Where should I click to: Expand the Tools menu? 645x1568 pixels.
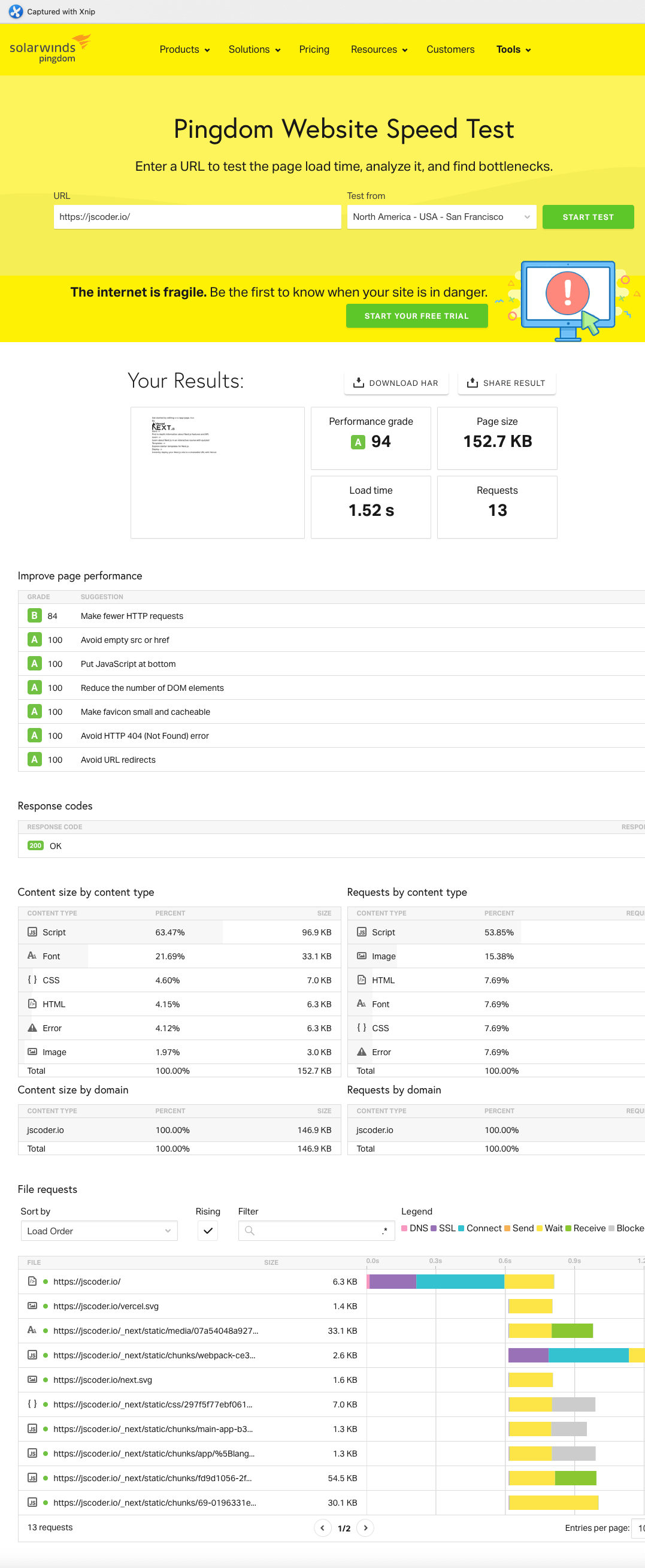pyautogui.click(x=514, y=49)
